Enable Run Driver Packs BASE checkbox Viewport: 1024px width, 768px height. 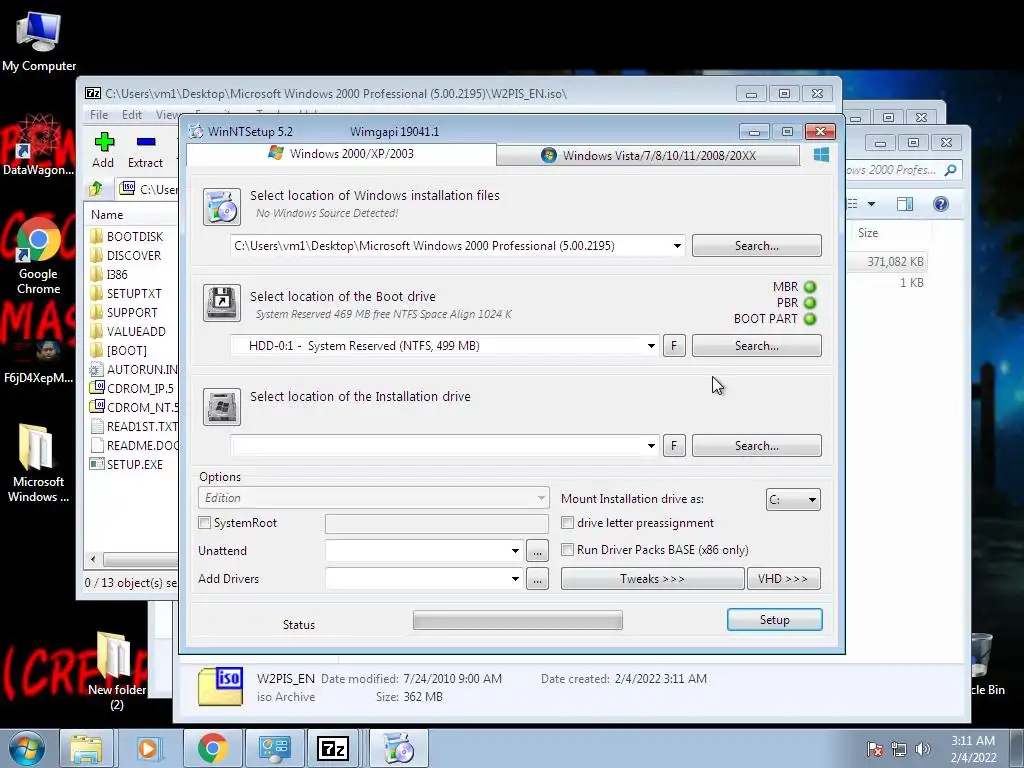tap(568, 550)
